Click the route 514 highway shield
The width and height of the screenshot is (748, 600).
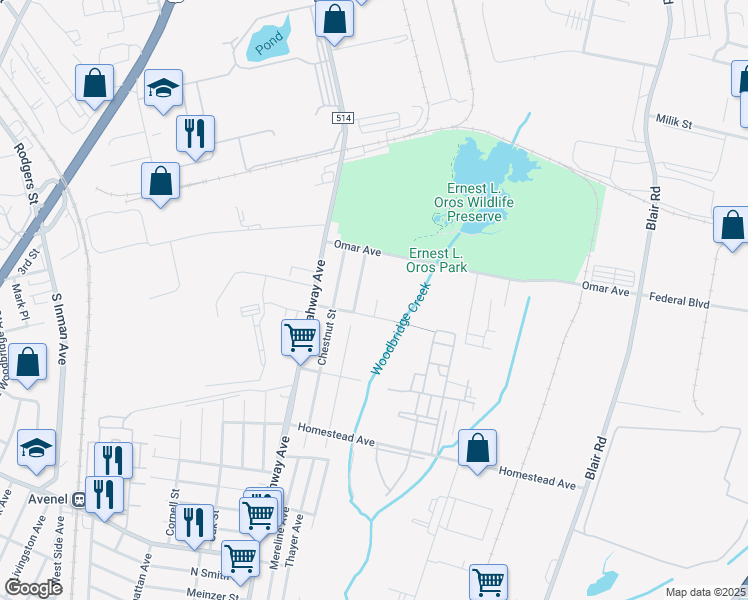(343, 117)
